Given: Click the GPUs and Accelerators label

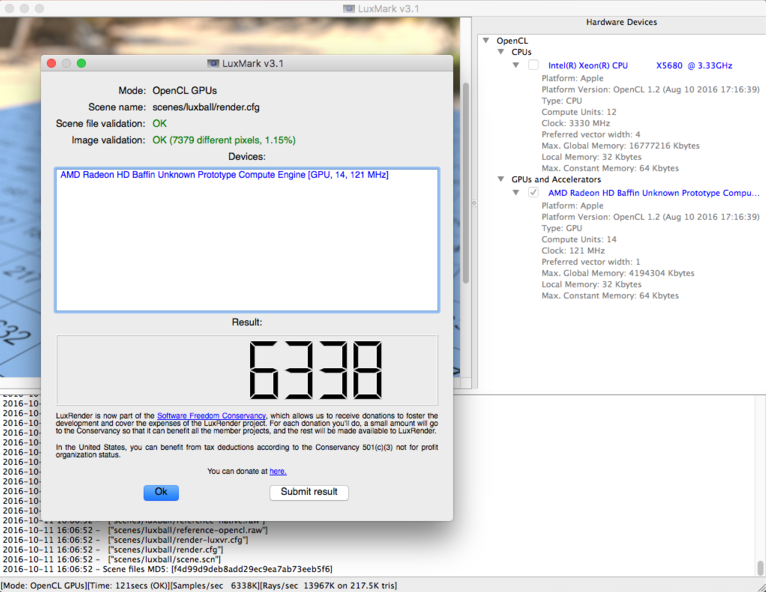Looking at the screenshot, I should [x=556, y=179].
